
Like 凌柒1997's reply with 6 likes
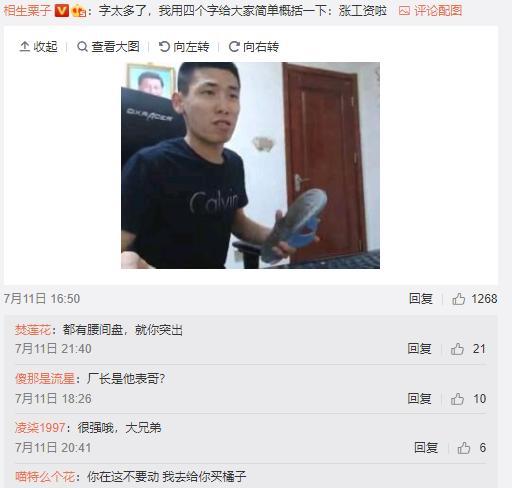464,448
